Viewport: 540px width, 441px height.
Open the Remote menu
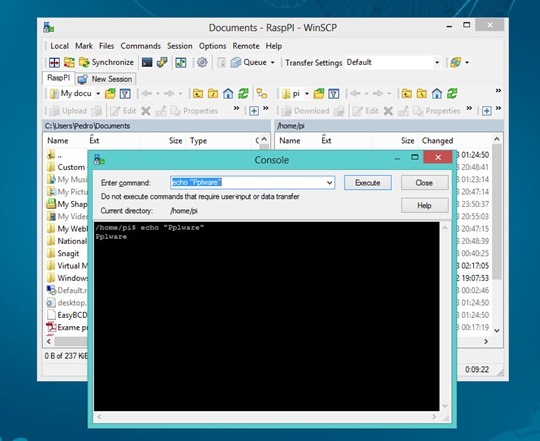(x=246, y=46)
